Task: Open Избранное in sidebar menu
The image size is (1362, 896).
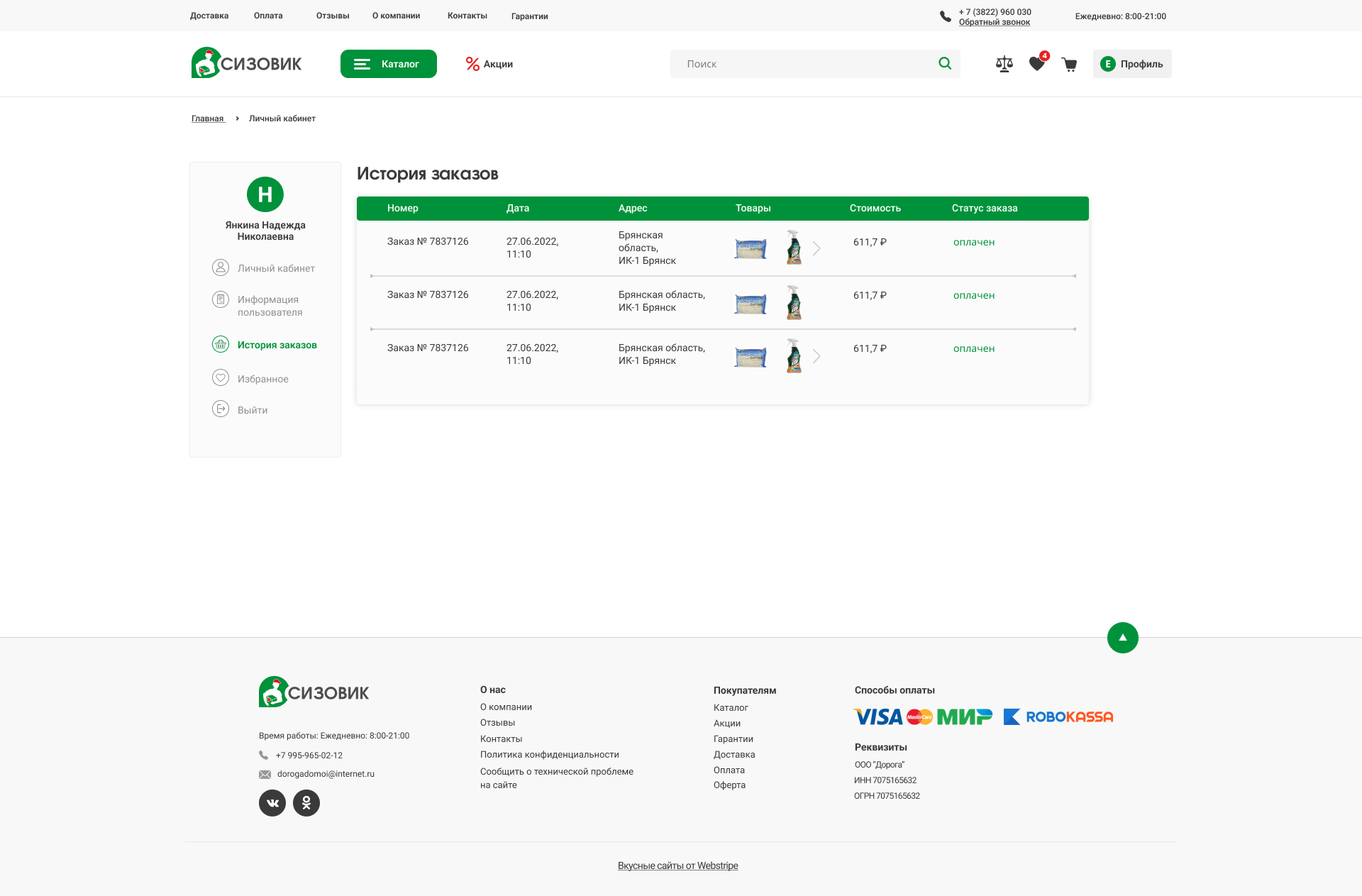Action: tap(262, 379)
